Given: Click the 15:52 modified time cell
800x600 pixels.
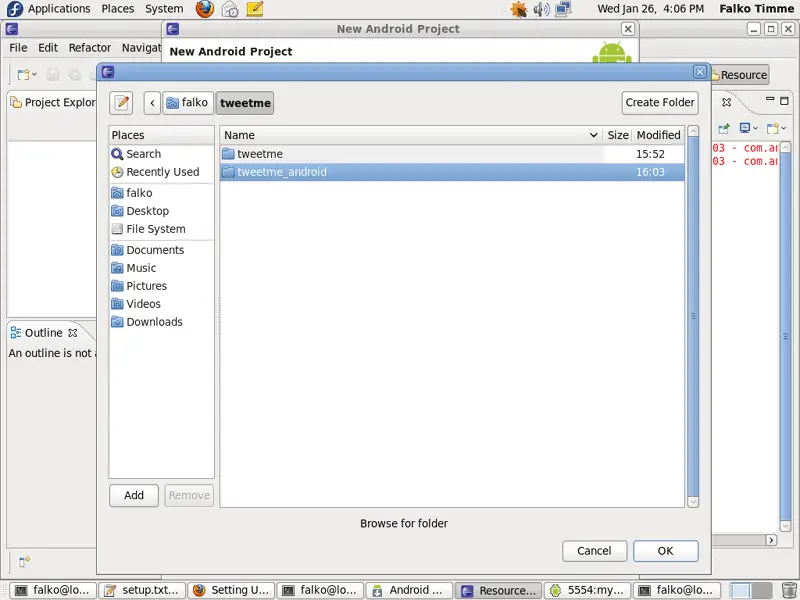Looking at the screenshot, I should [651, 154].
